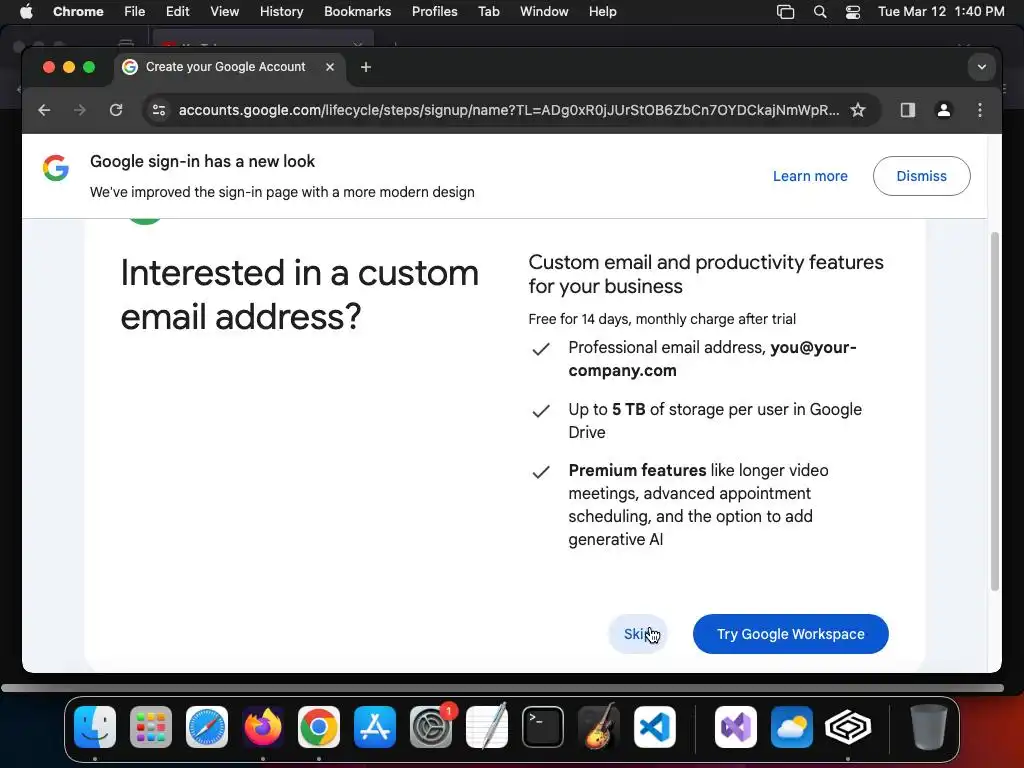Open Stage Manager icon in menu bar

pos(785,11)
